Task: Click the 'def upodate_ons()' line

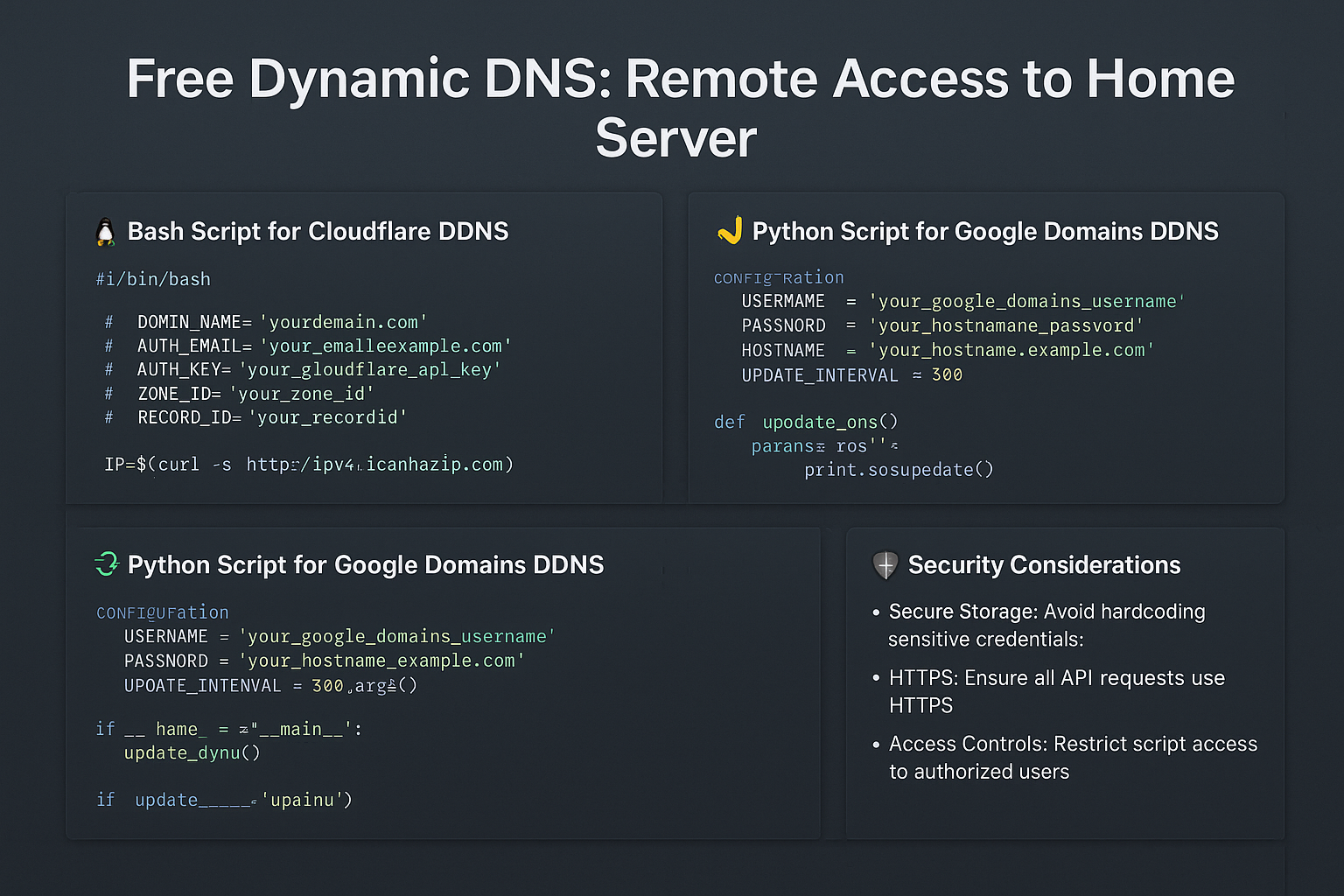Action: tap(806, 422)
